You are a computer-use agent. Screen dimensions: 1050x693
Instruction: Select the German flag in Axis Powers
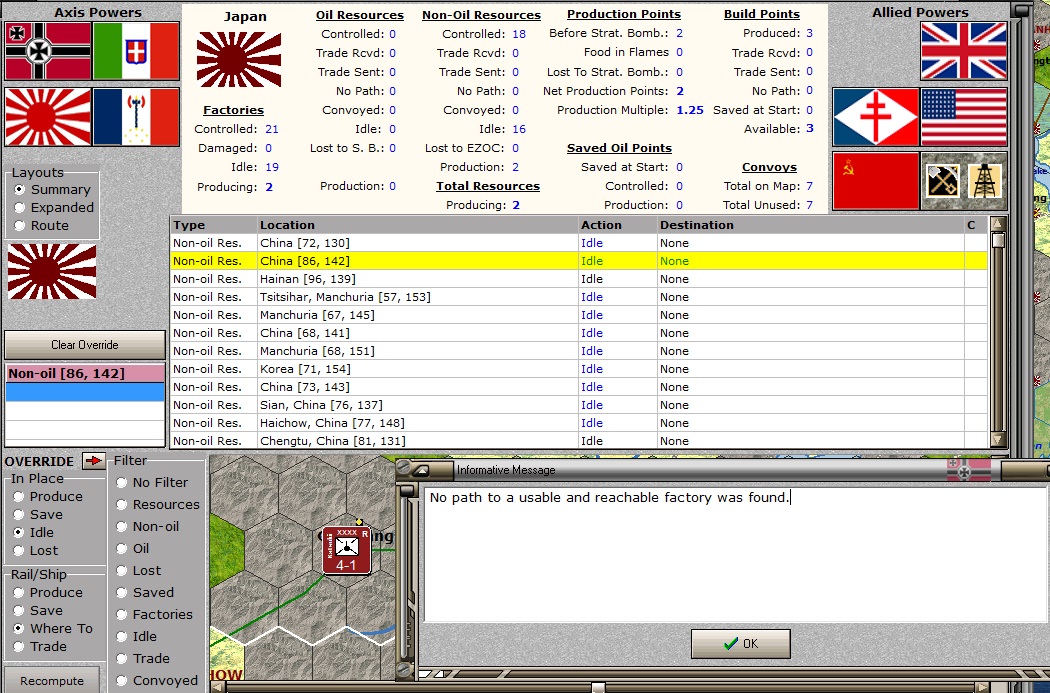[x=48, y=51]
